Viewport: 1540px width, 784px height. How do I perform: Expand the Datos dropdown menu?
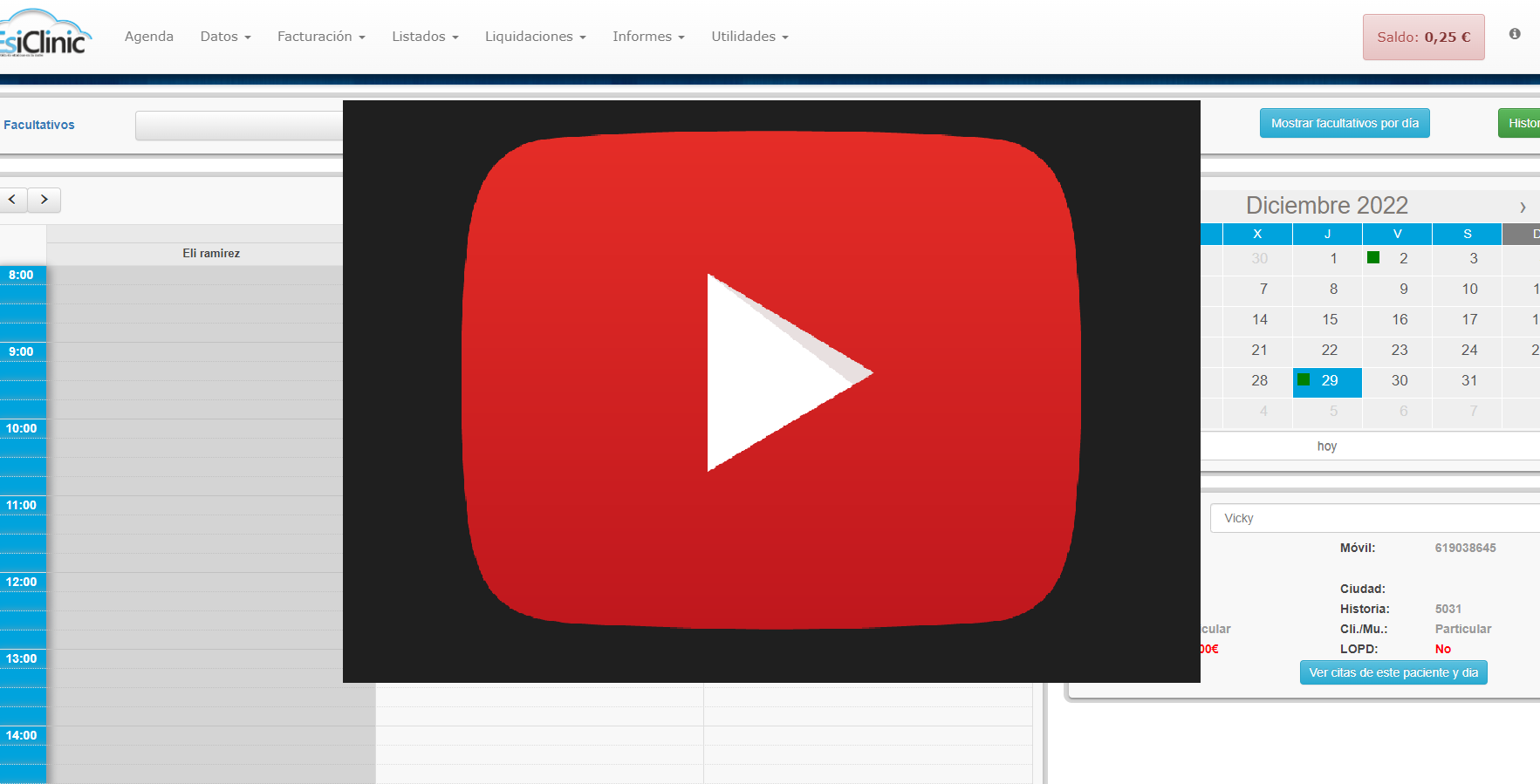225,37
